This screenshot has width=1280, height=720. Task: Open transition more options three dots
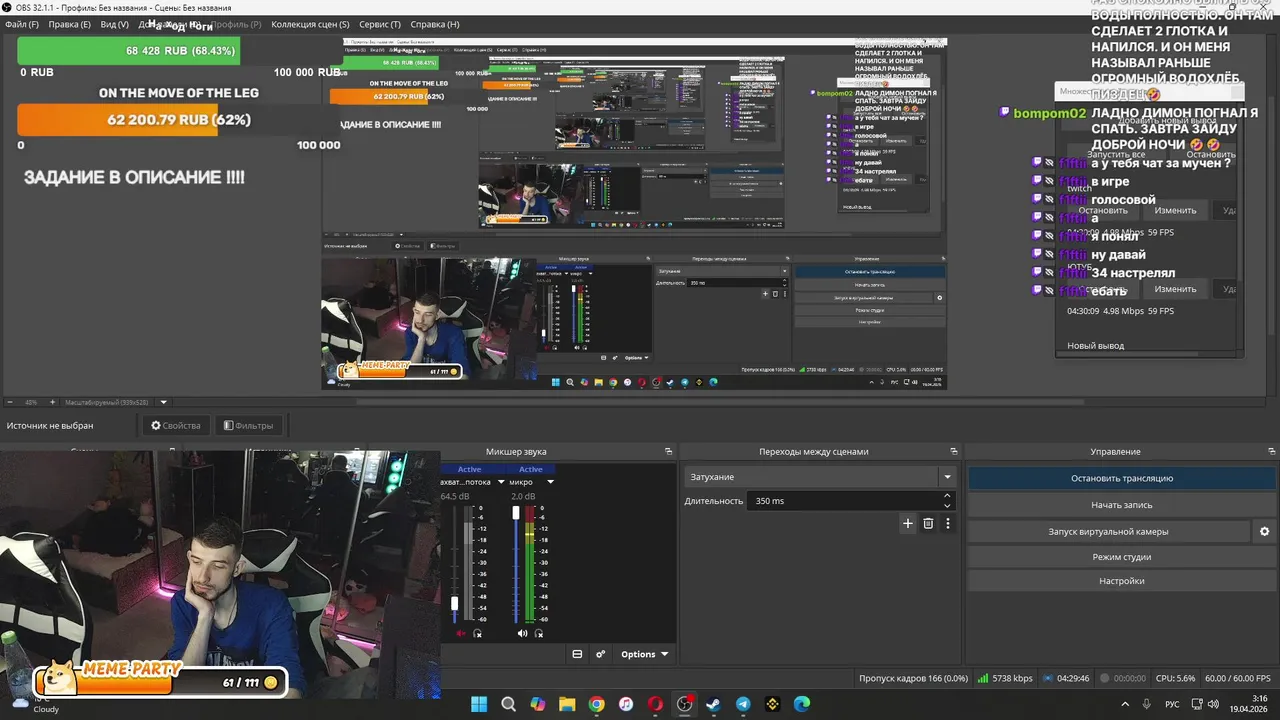(x=948, y=523)
